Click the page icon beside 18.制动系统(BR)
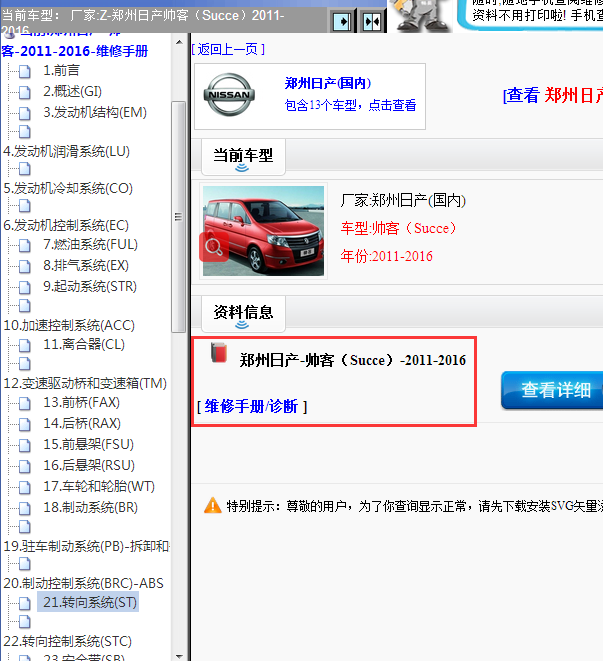This screenshot has height=661, width=603. coord(25,508)
